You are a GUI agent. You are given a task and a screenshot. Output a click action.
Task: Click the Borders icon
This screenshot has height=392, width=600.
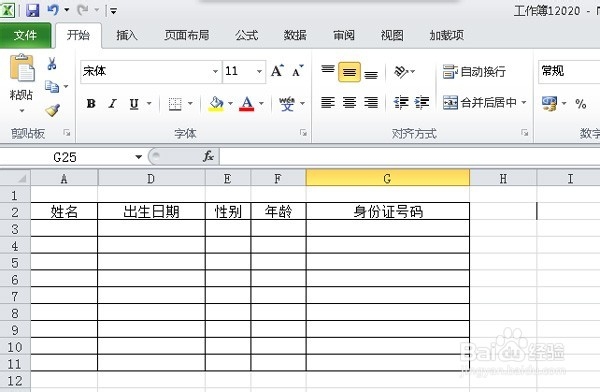(x=175, y=104)
